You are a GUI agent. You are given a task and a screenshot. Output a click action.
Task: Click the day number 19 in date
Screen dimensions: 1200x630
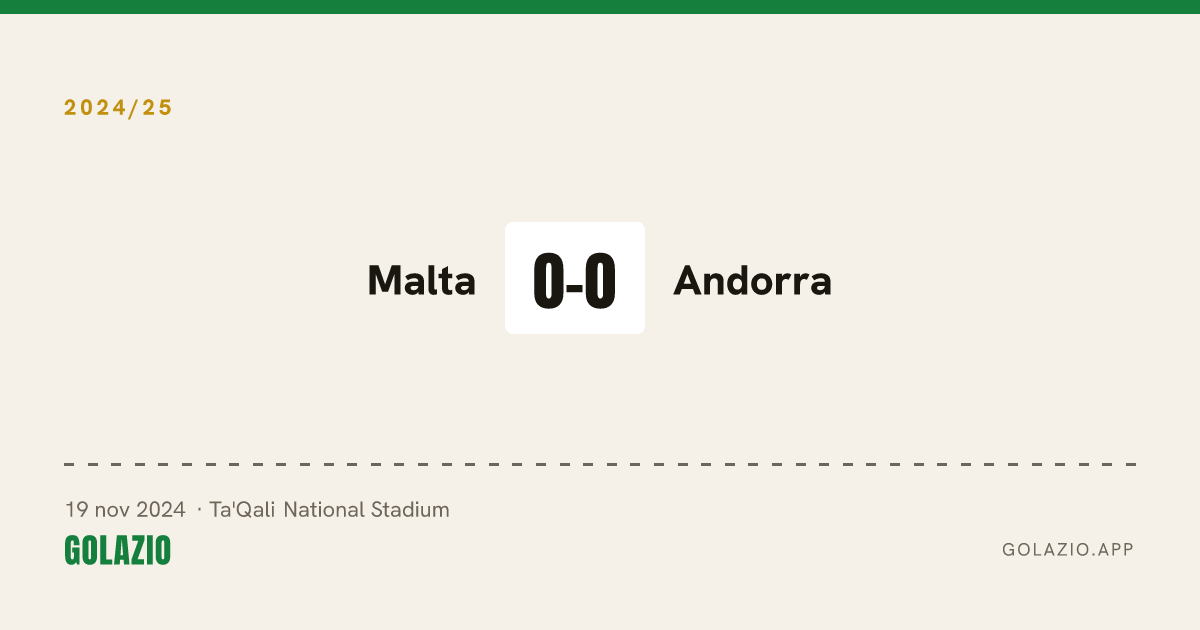click(x=76, y=510)
